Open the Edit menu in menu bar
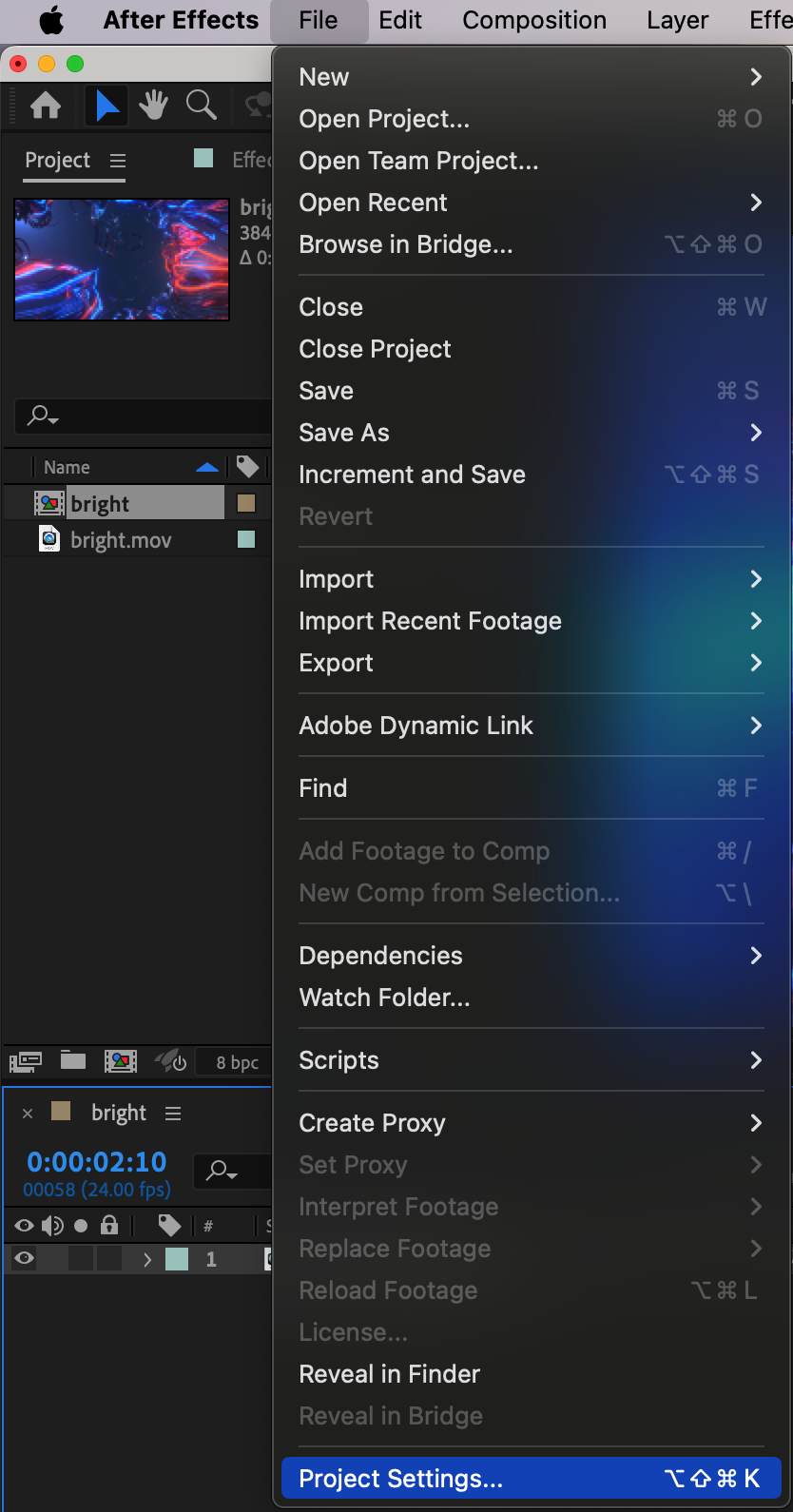The height and width of the screenshot is (1512, 793). [400, 21]
